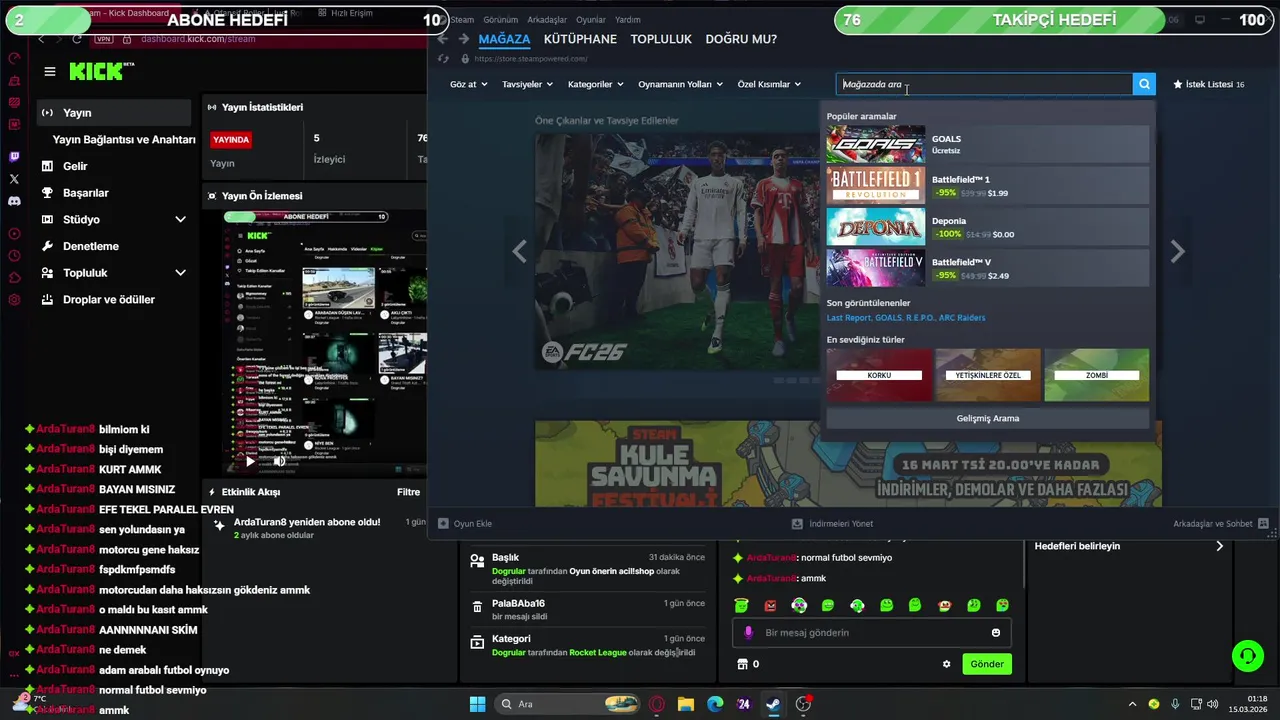Screen dimensions: 1280x720
Task: Switch to the KÜTÜPHANE tab
Action: [580, 39]
